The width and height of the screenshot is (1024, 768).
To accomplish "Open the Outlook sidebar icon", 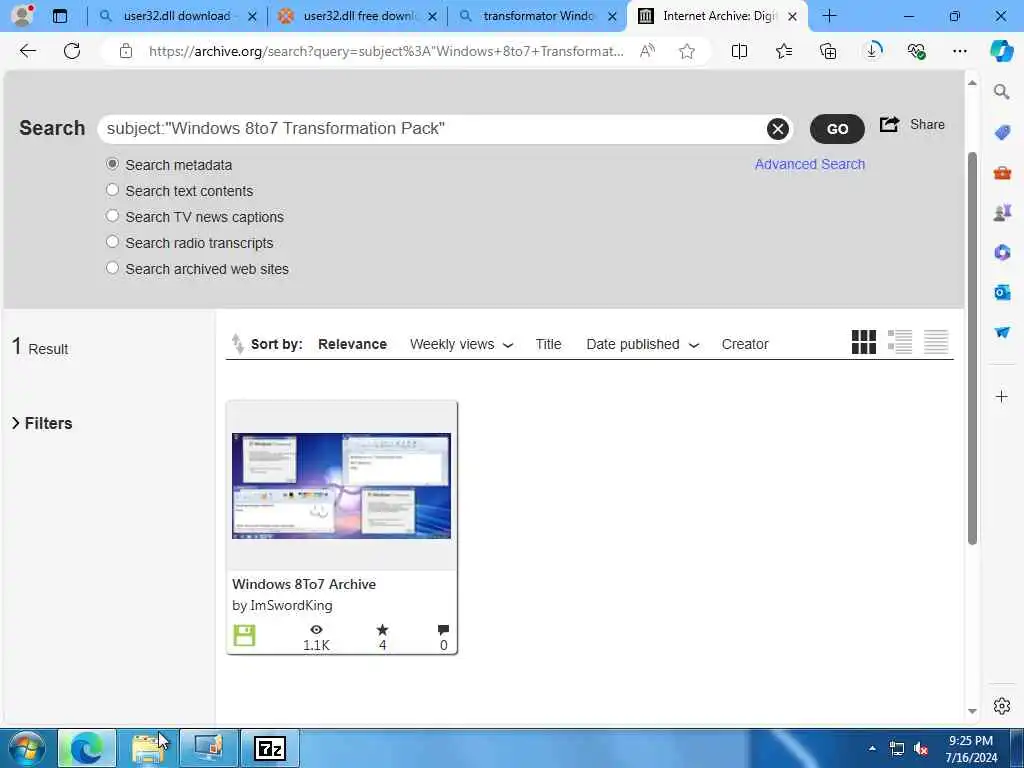I will point(1002,292).
